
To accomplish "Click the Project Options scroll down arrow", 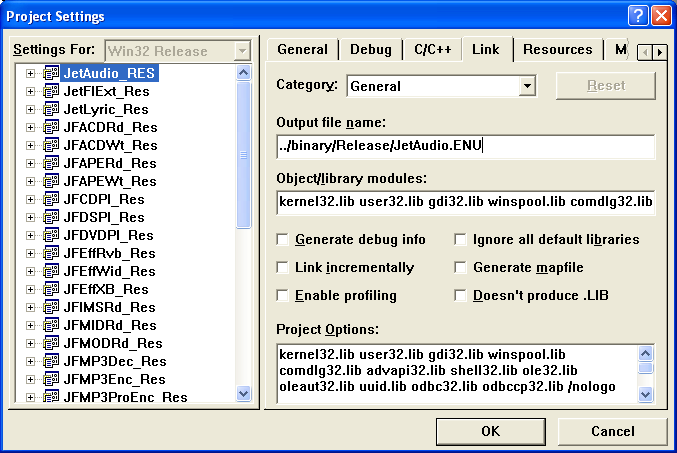I will click(645, 394).
